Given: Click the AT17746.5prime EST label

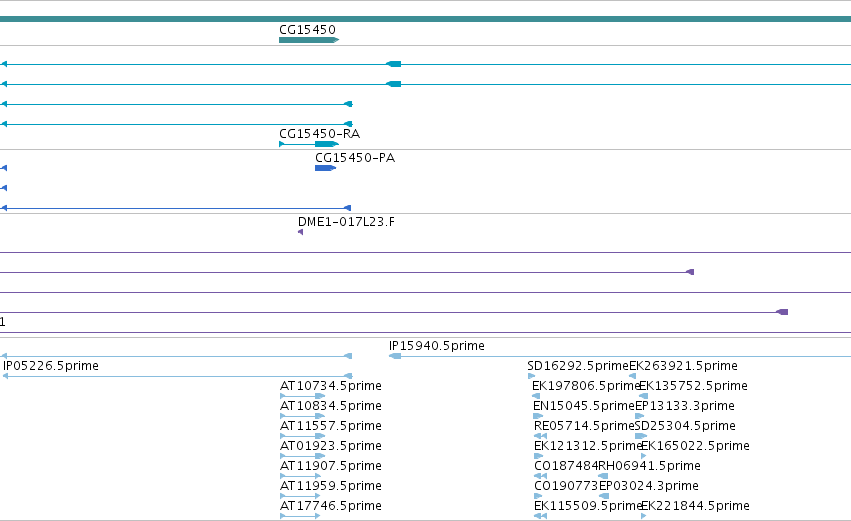Looking at the screenshot, I should tap(331, 506).
